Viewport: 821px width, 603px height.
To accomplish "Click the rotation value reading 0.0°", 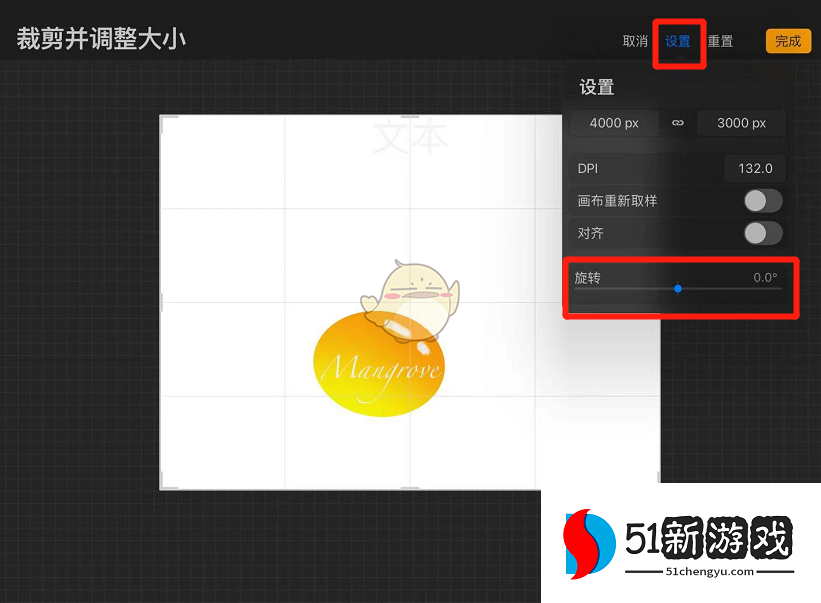I will (x=765, y=278).
